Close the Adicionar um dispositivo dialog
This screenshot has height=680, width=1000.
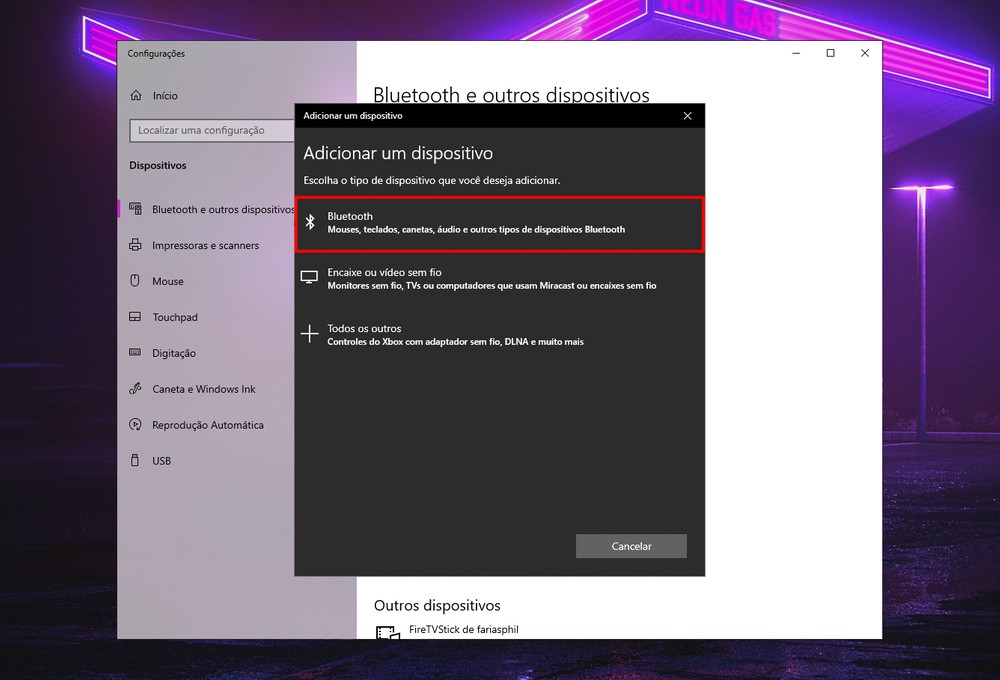click(x=687, y=116)
